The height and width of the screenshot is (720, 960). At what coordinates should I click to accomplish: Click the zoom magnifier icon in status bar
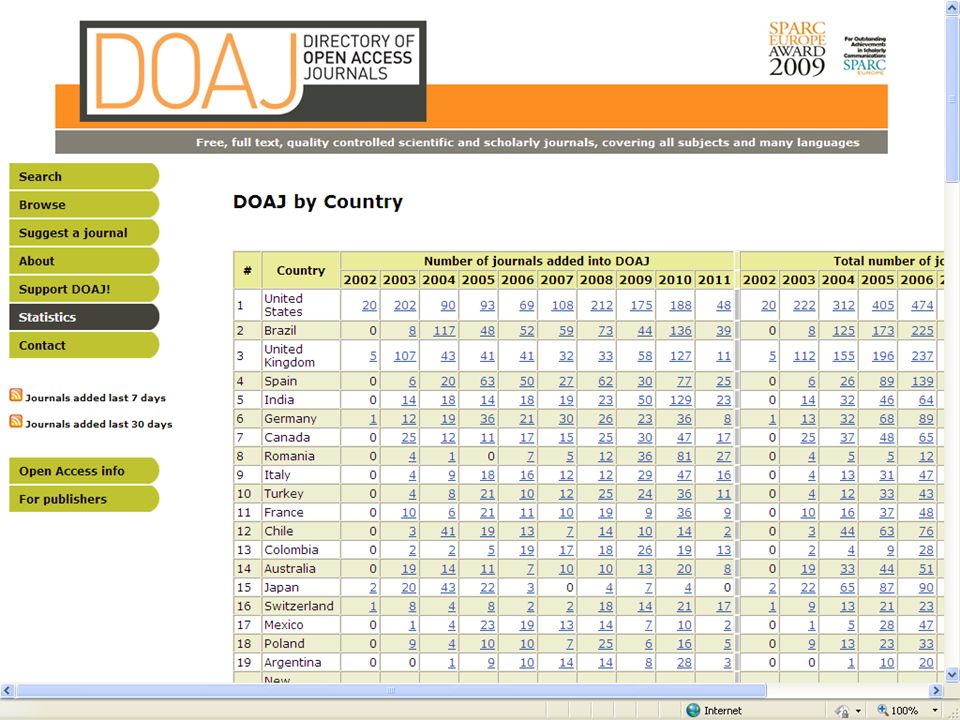882,710
